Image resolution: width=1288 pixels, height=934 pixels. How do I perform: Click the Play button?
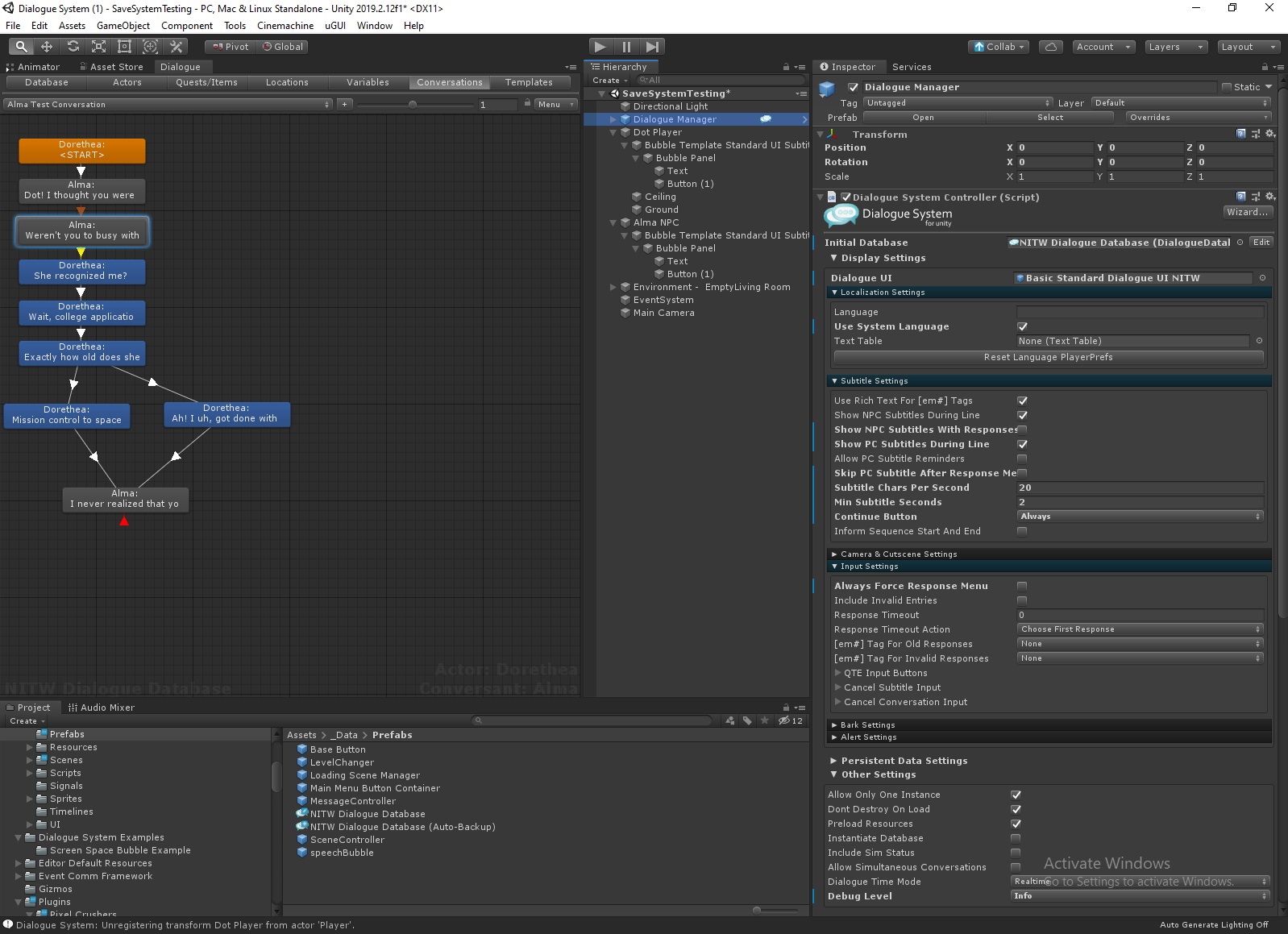600,47
